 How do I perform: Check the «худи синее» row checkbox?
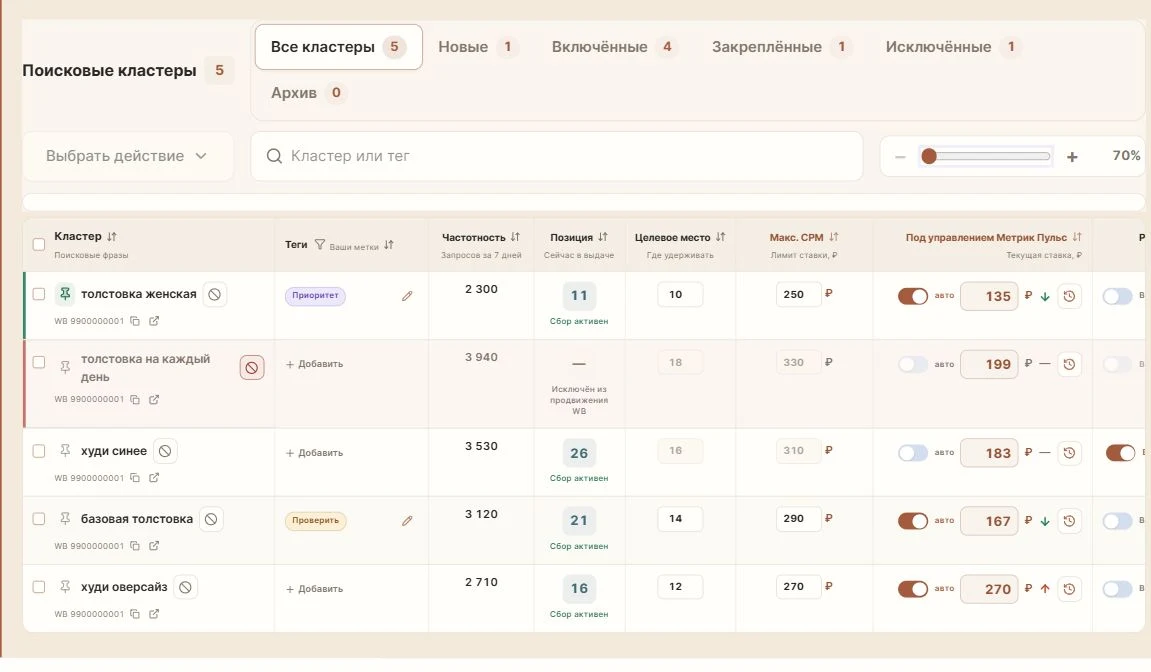[39, 451]
